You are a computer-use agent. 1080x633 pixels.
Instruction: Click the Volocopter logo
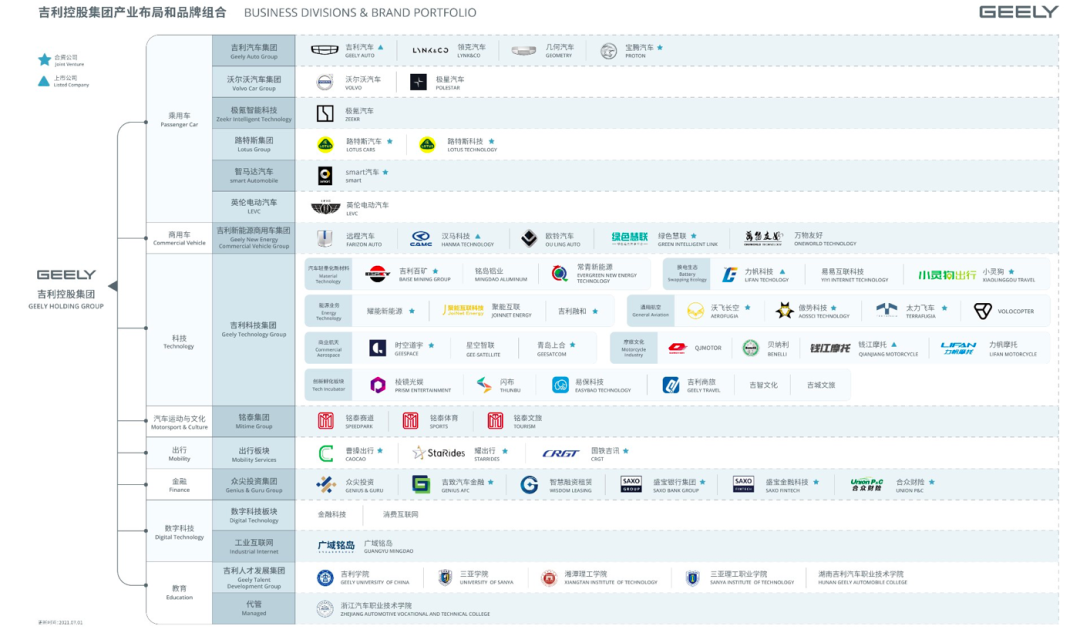point(983,311)
